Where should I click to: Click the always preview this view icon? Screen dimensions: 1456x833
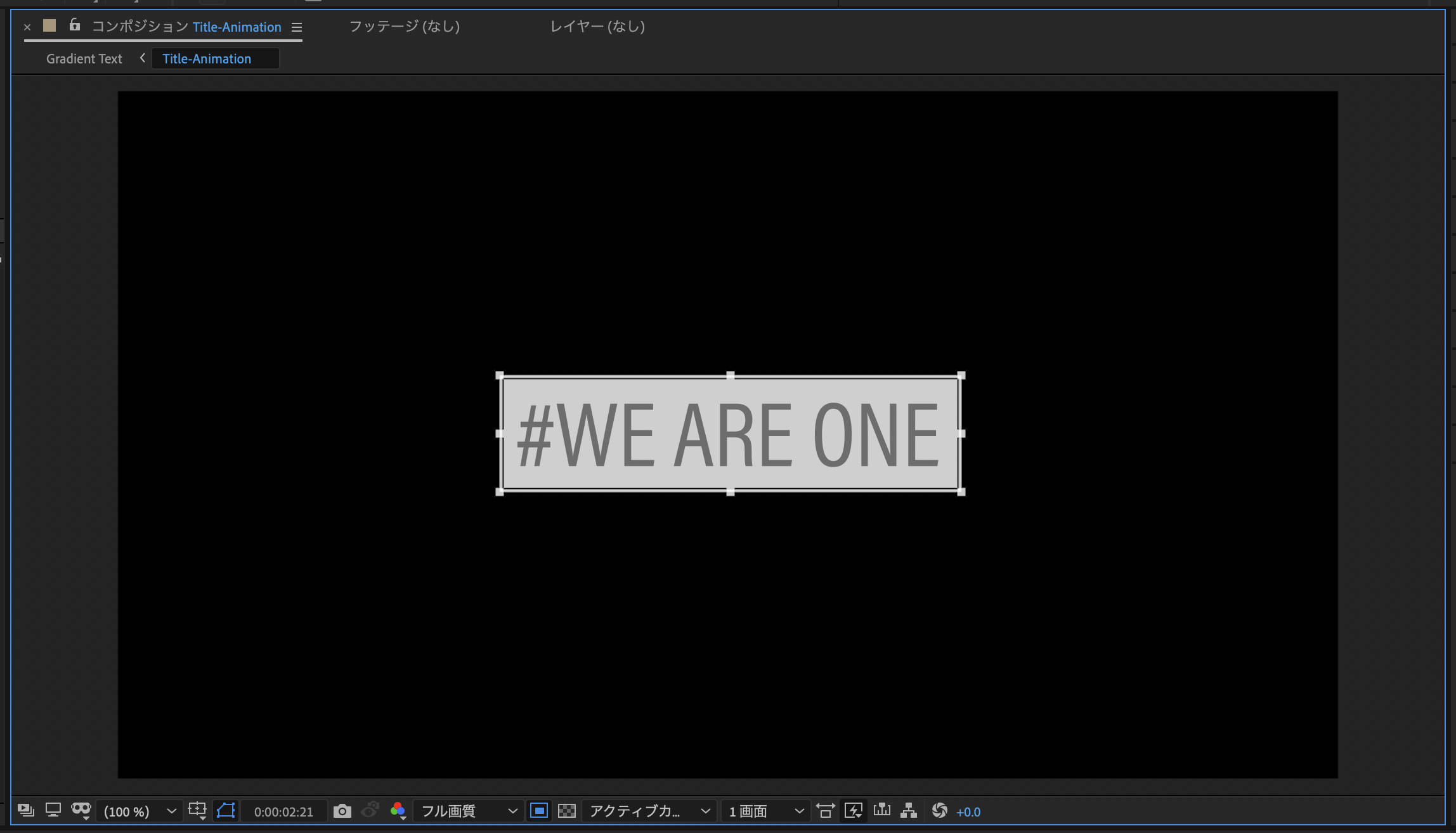[26, 810]
